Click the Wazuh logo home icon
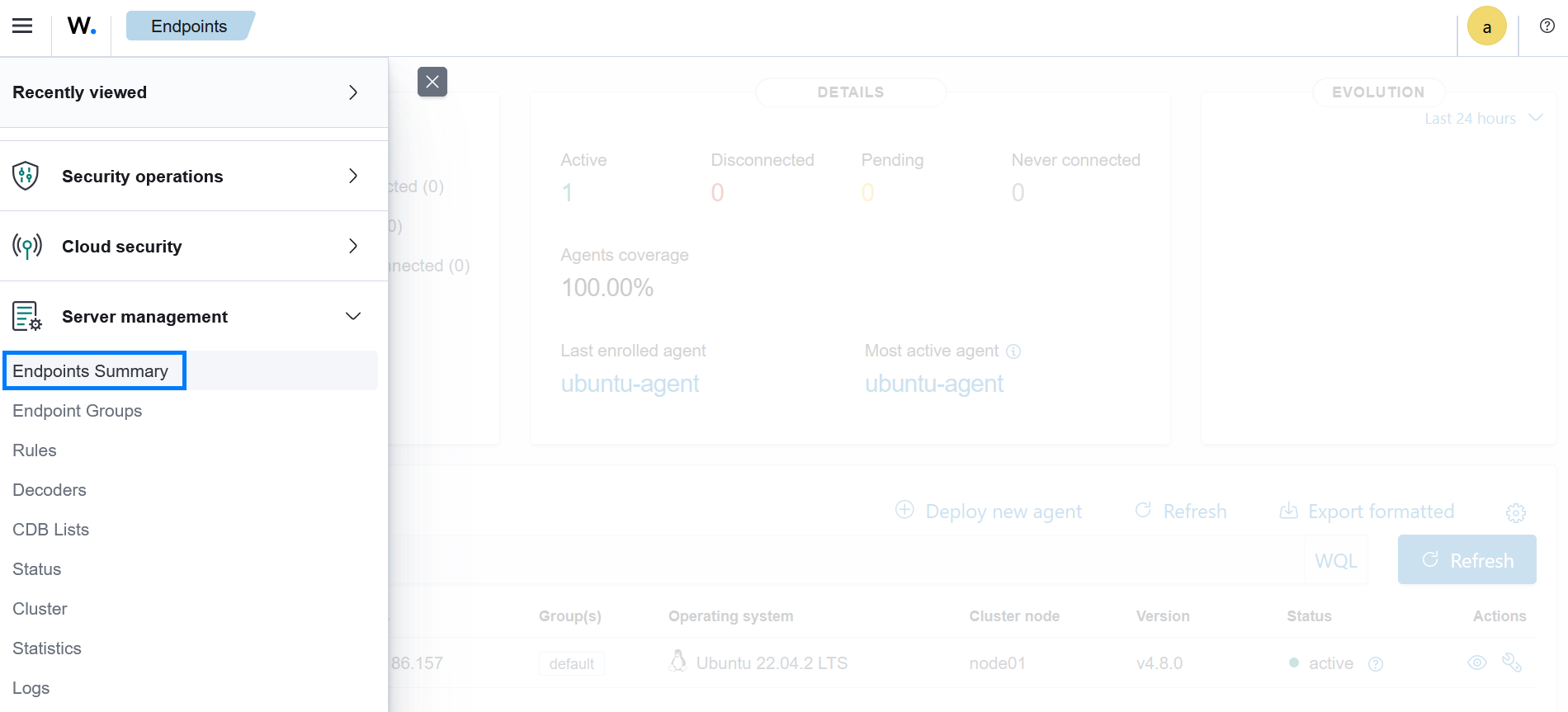Viewport: 1568px width, 712px height. point(81,26)
